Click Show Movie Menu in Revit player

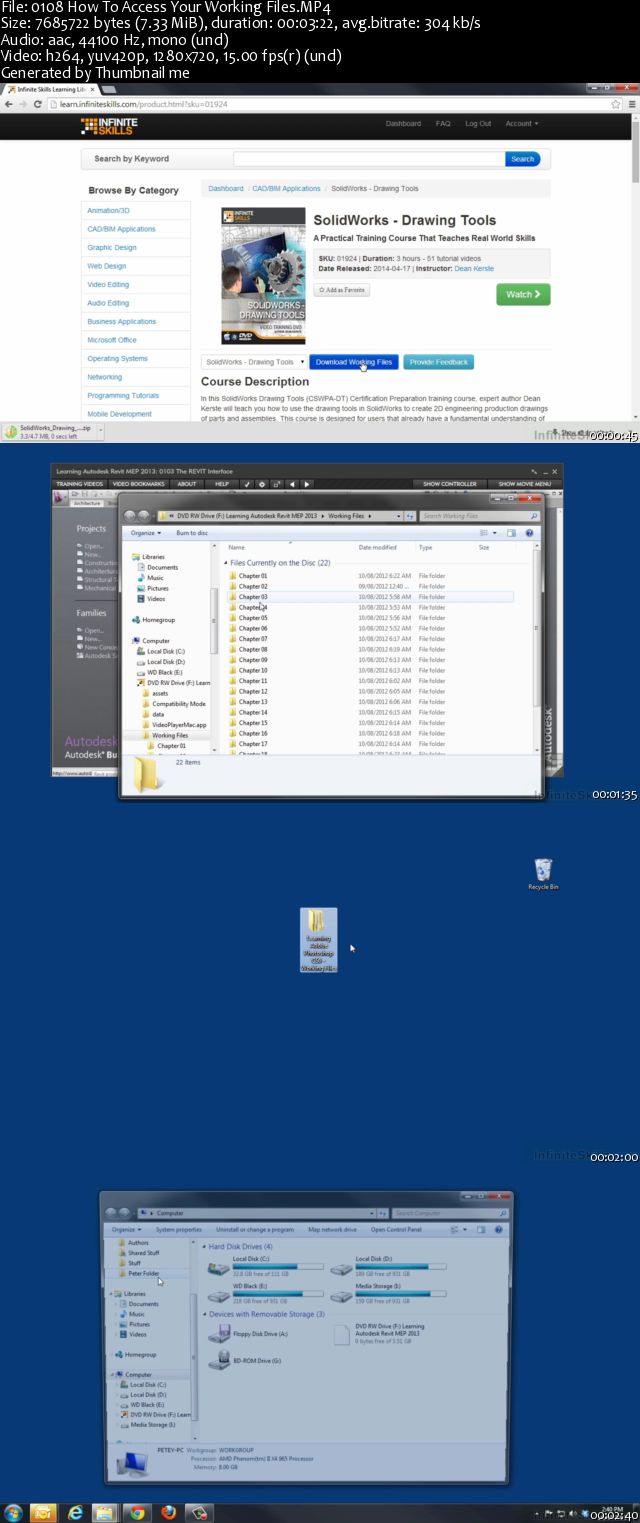click(524, 484)
